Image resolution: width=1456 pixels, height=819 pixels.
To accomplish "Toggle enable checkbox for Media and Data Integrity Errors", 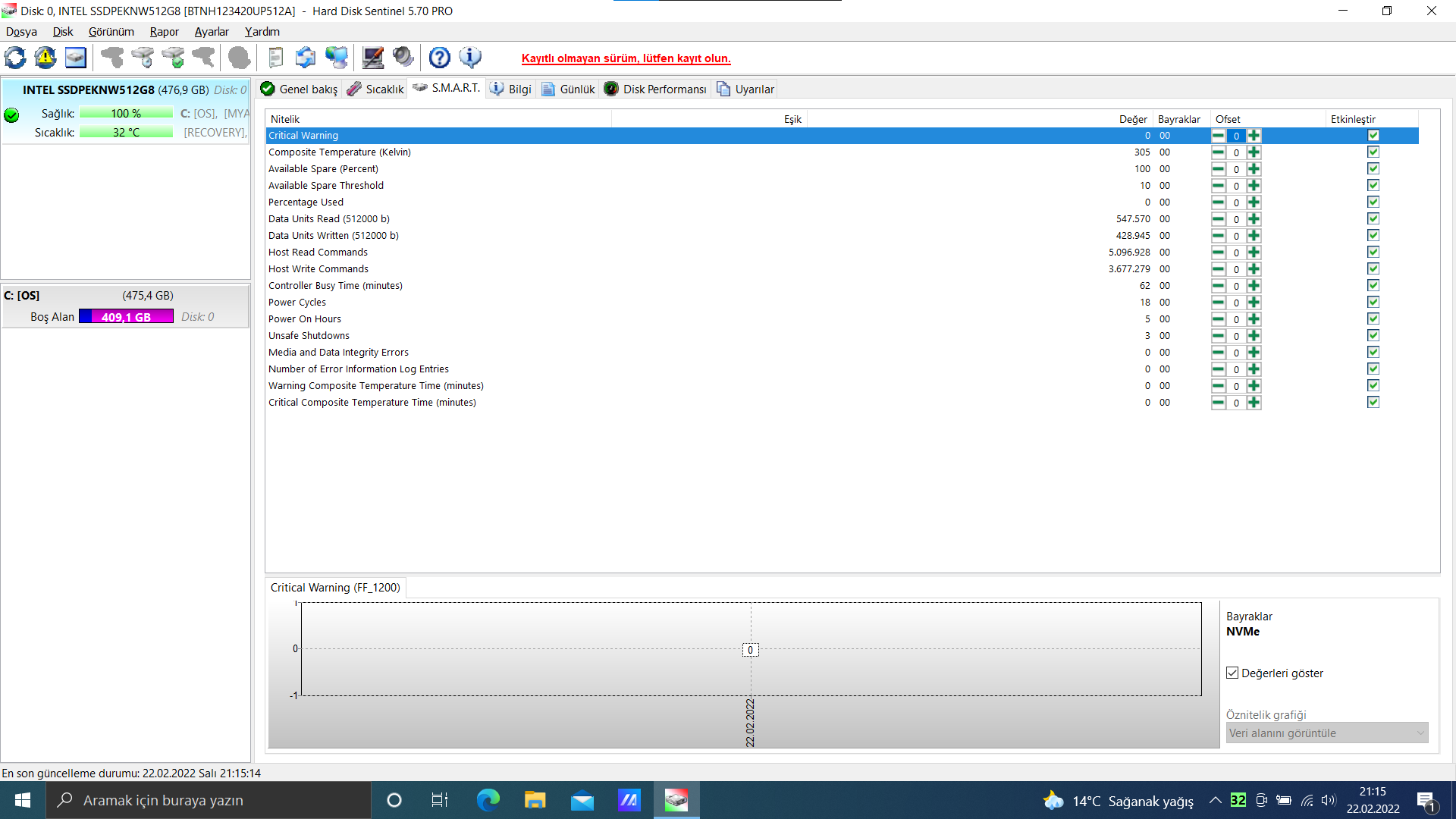I will 1373,353.
